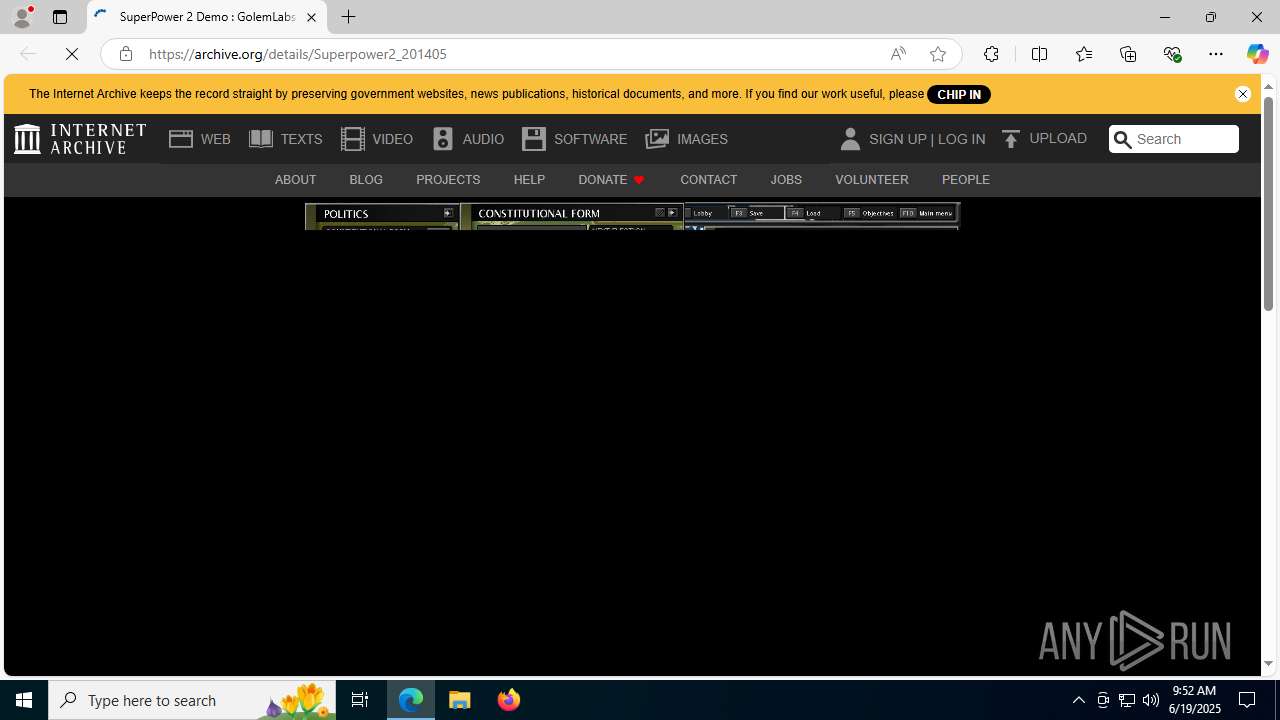Open the HELP page
The image size is (1280, 720).
pyautogui.click(x=529, y=180)
